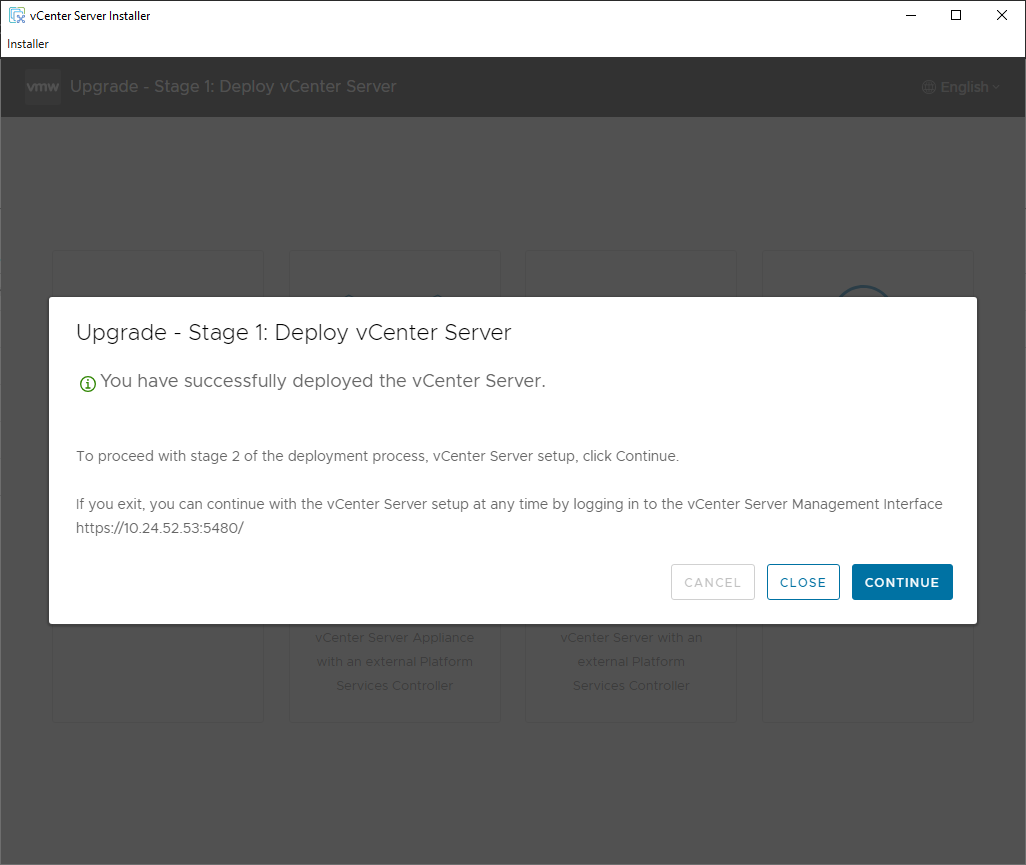The width and height of the screenshot is (1026, 865).
Task: Select the dimmed "vCenter Server with an external" card
Action: point(631,661)
